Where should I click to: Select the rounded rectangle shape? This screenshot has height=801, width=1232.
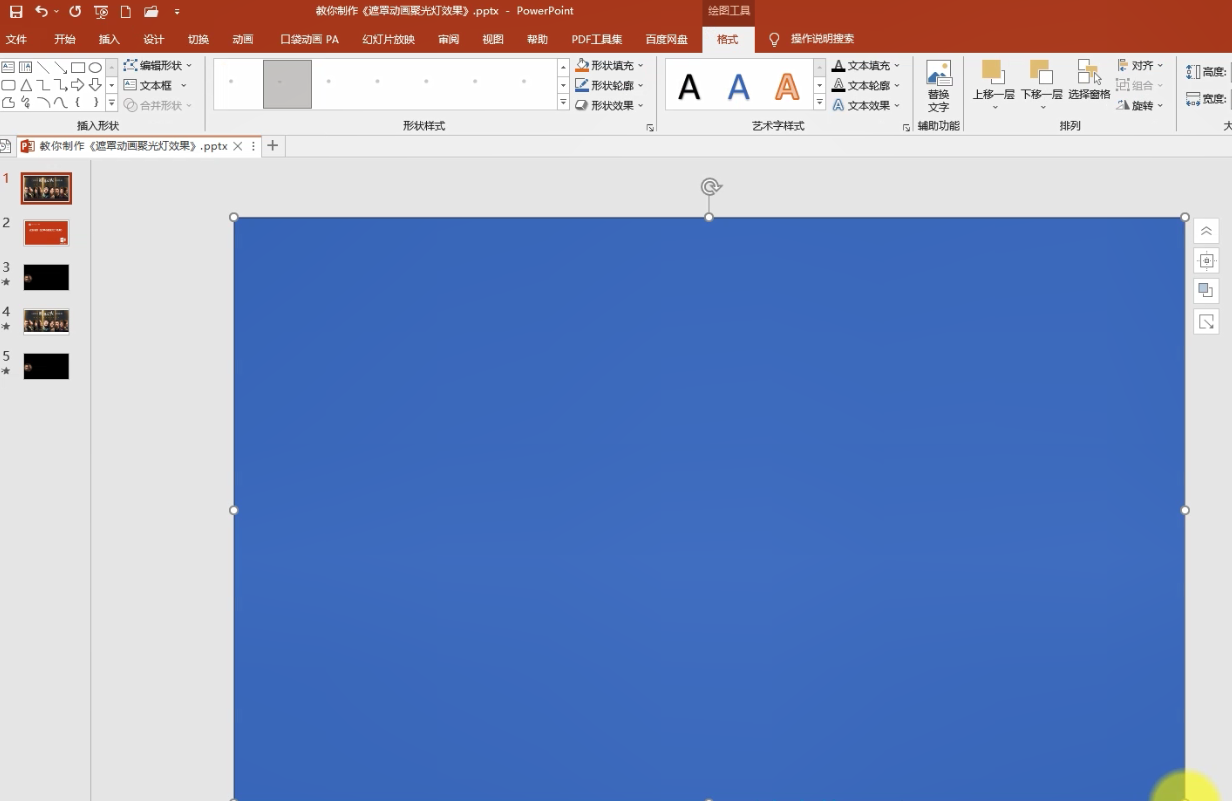tap(8, 85)
